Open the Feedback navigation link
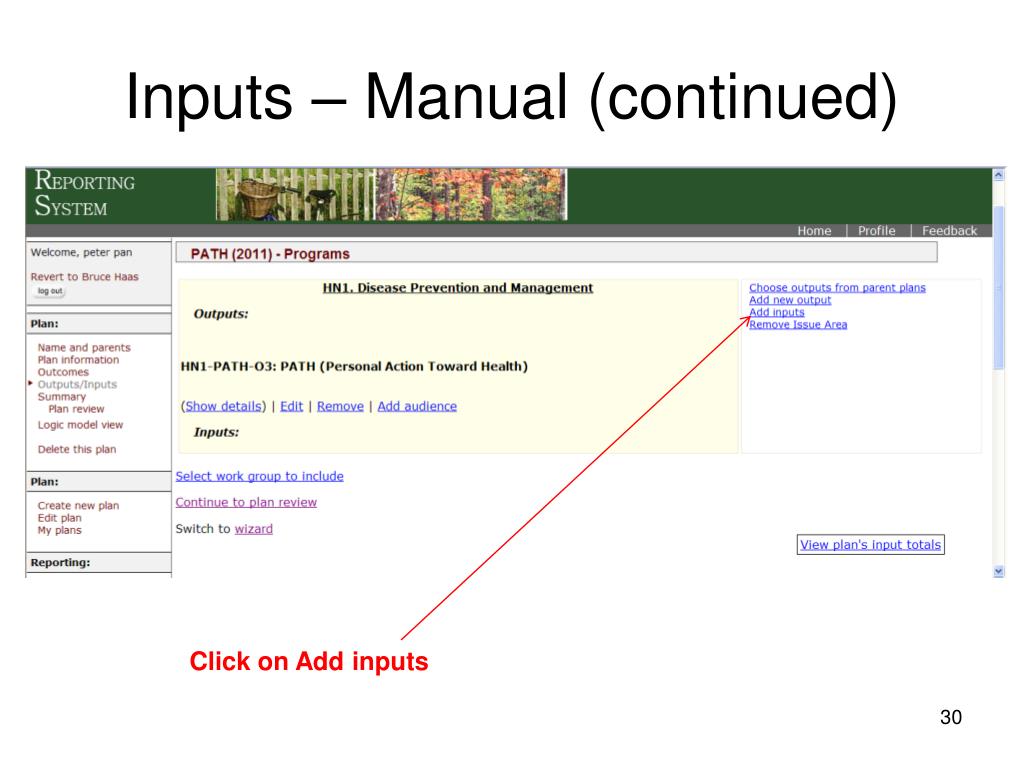The width and height of the screenshot is (1024, 768). pos(950,231)
